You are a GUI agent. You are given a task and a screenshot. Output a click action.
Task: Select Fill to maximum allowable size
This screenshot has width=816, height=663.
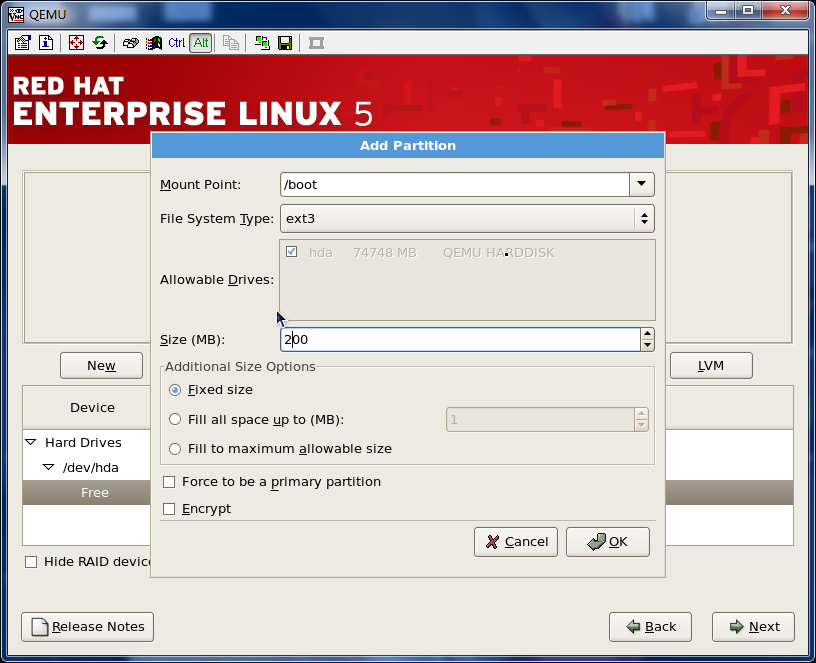pyautogui.click(x=175, y=449)
